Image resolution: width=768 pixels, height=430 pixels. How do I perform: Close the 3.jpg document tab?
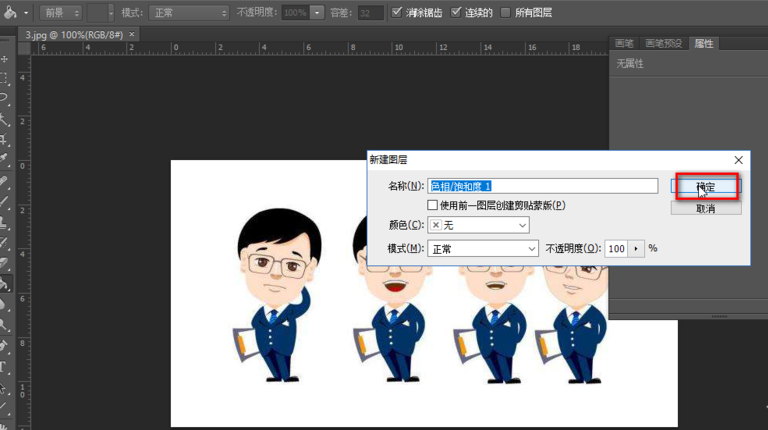pos(133,34)
